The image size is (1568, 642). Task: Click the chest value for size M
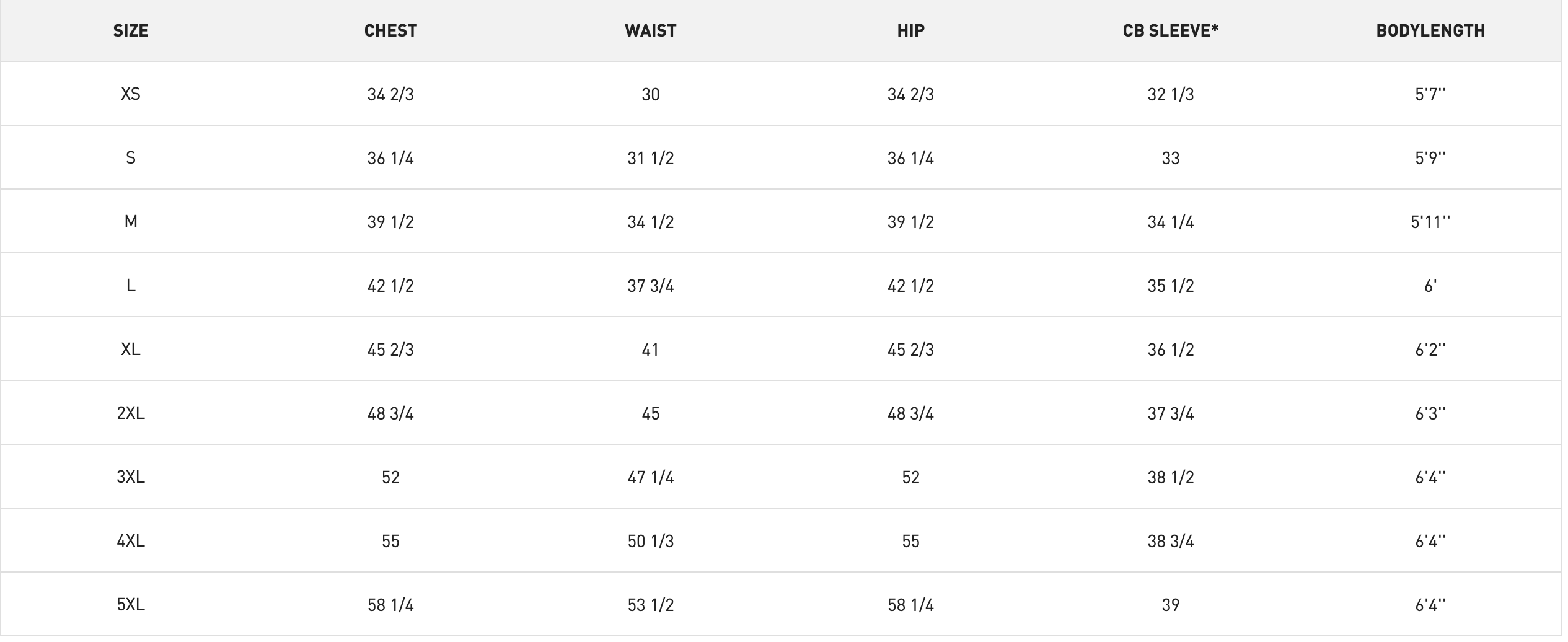[x=390, y=222]
